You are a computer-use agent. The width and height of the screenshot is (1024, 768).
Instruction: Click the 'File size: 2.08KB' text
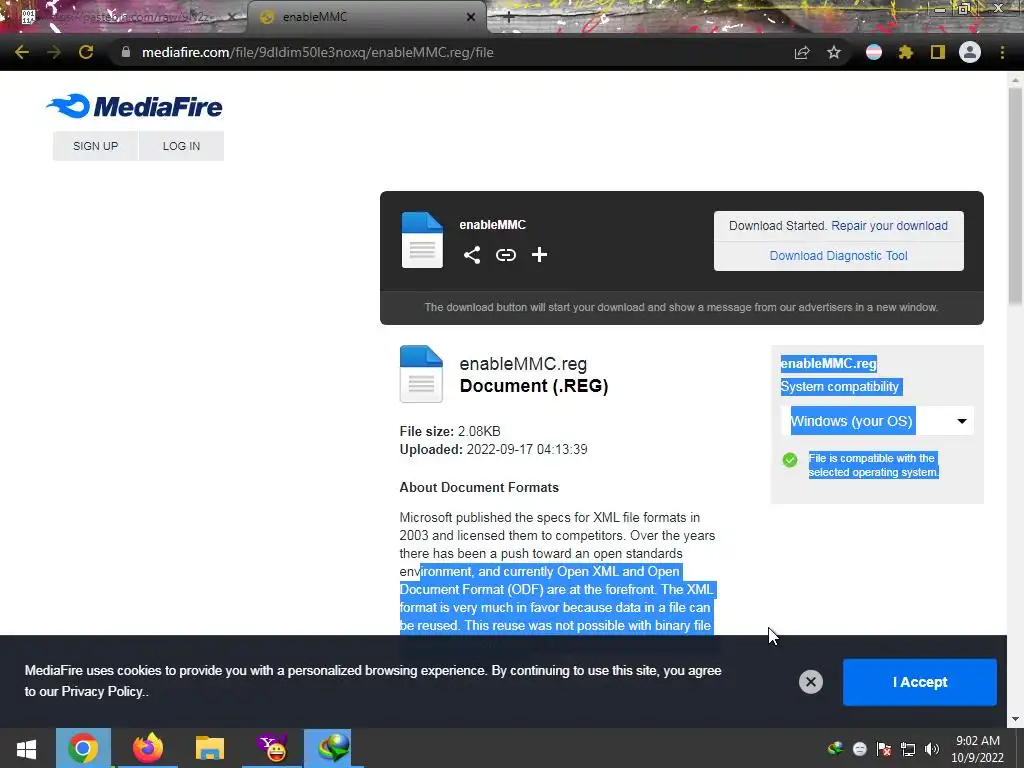click(450, 431)
